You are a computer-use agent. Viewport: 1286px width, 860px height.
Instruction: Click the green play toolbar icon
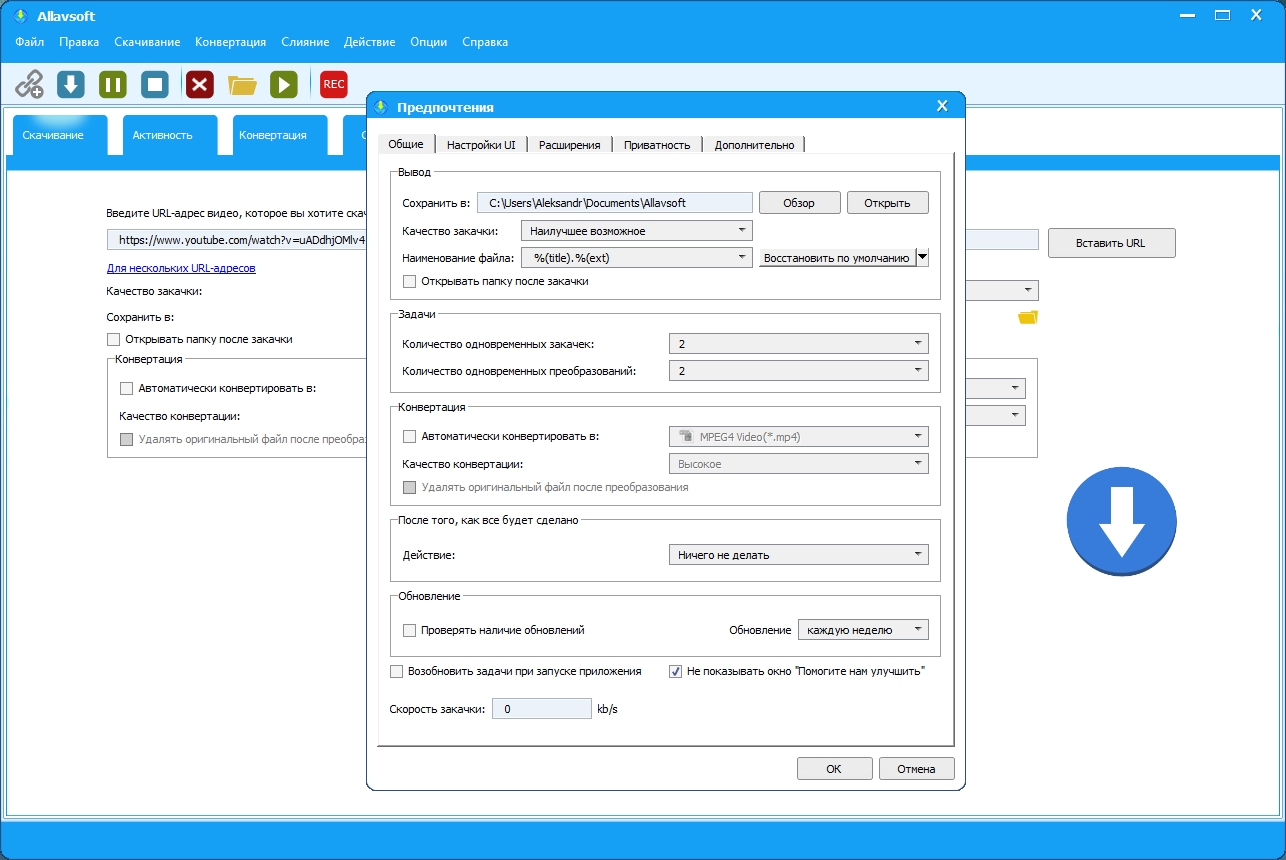[x=284, y=84]
